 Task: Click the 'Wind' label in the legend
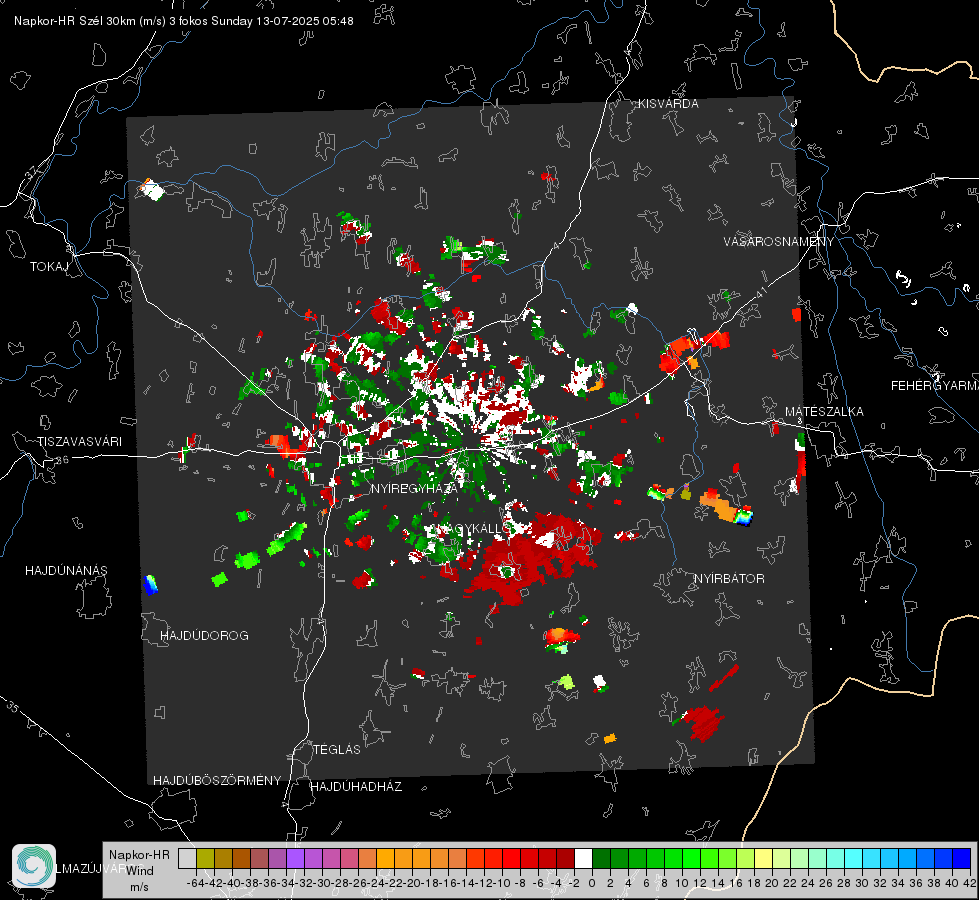click(139, 871)
